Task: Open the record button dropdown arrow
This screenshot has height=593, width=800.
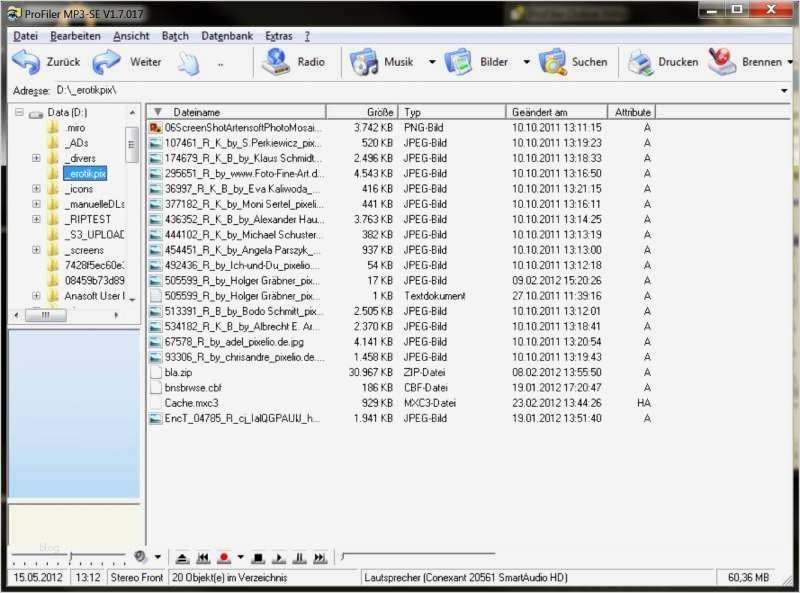Action: pyautogui.click(x=240, y=557)
